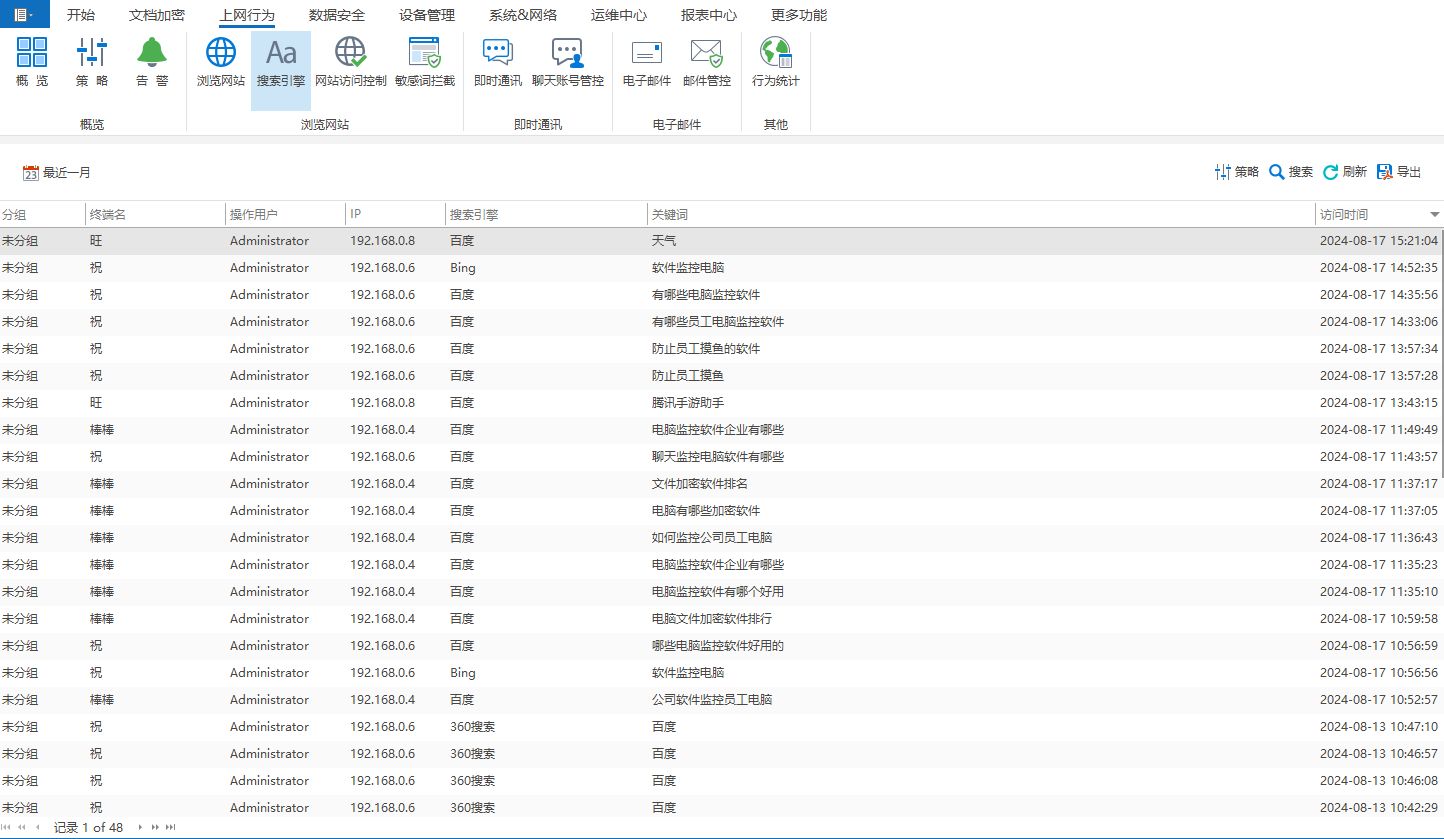Open the application menu button at top-left
This screenshot has height=839, width=1444.
(x=24, y=14)
